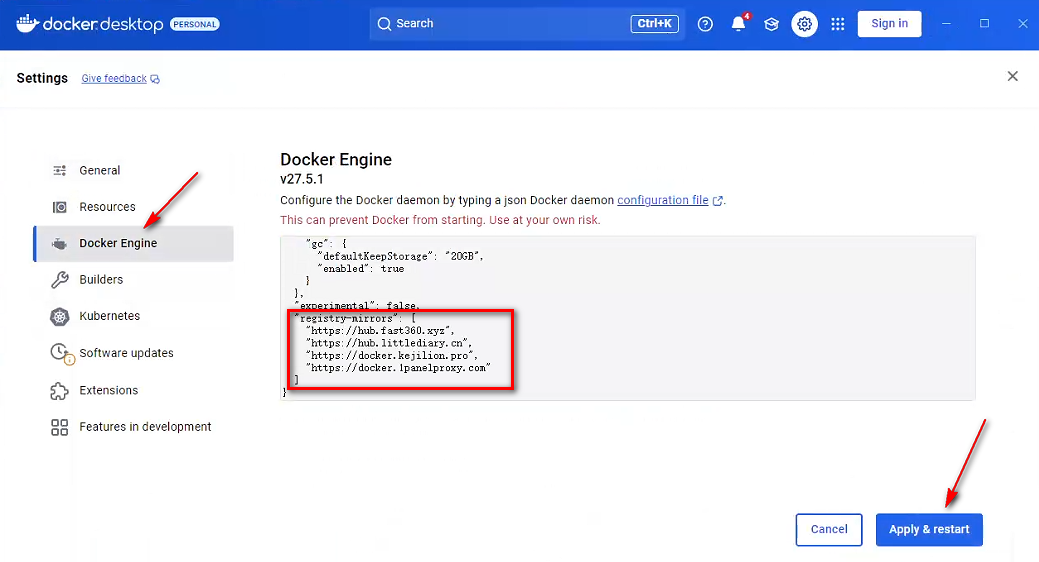
Task: Click the Sign in button
Action: (889, 24)
